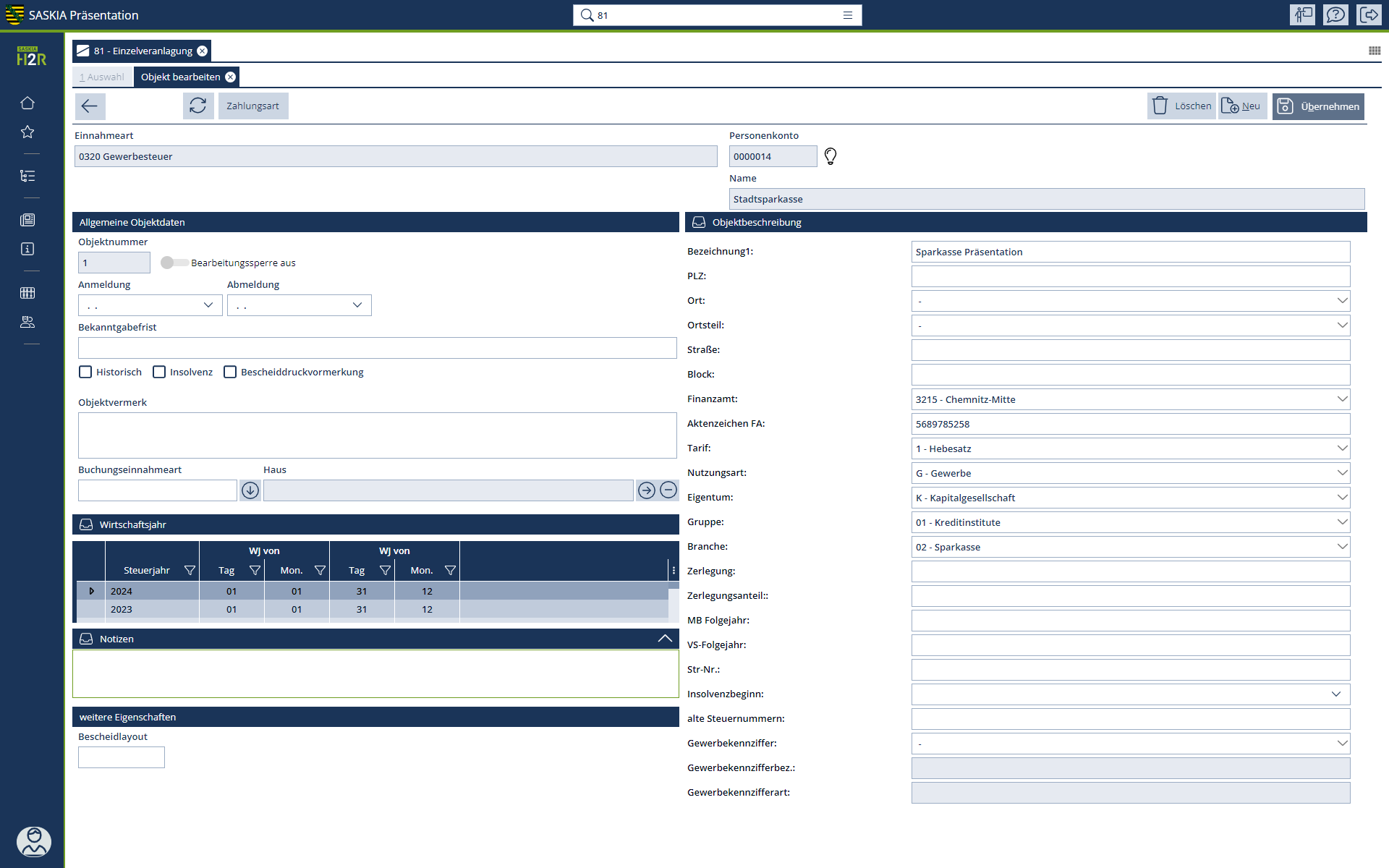This screenshot has width=1389, height=868.
Task: Expand the Anmeldung date dropdown
Action: tap(208, 305)
